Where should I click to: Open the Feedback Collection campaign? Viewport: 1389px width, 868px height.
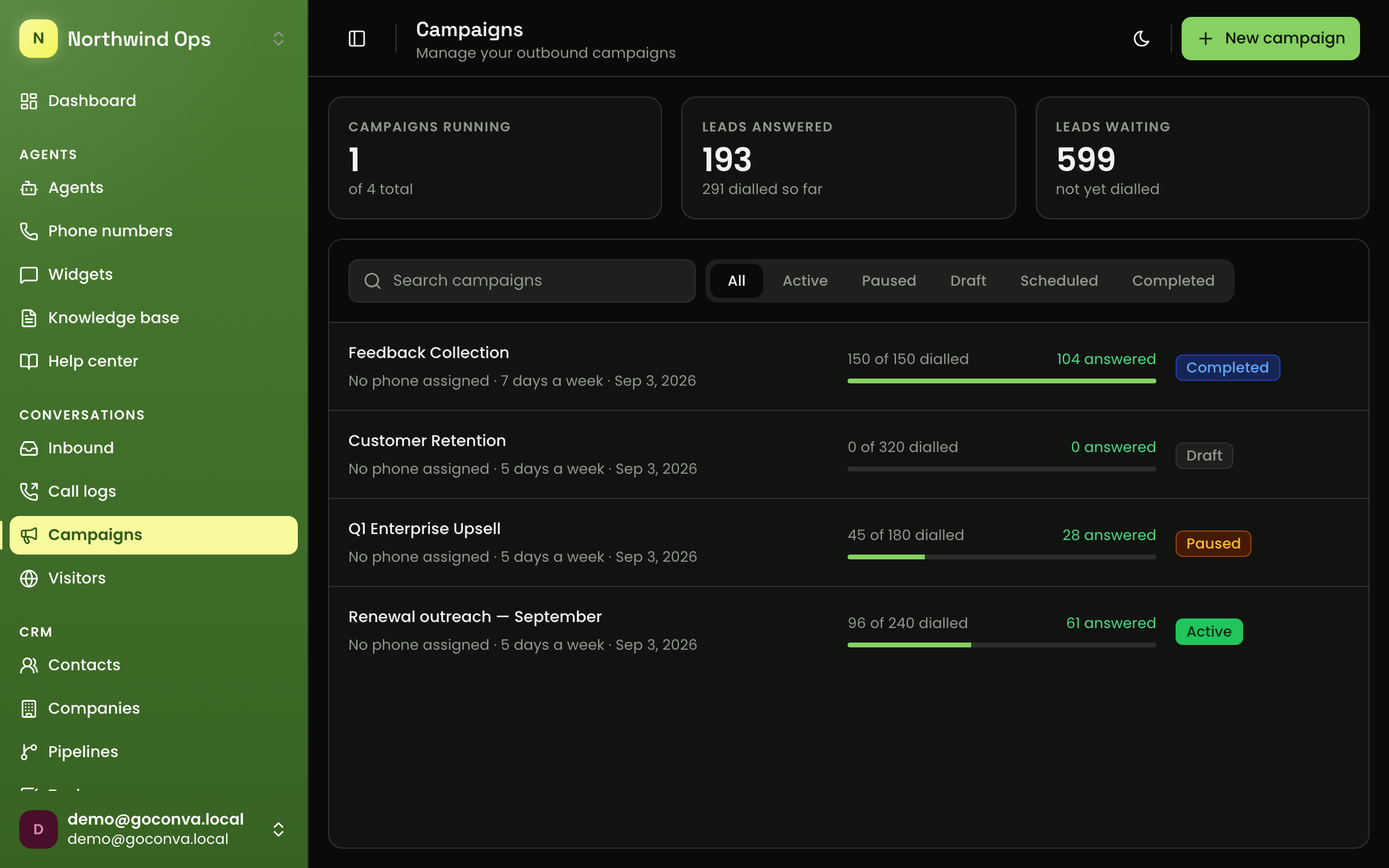tap(849, 366)
